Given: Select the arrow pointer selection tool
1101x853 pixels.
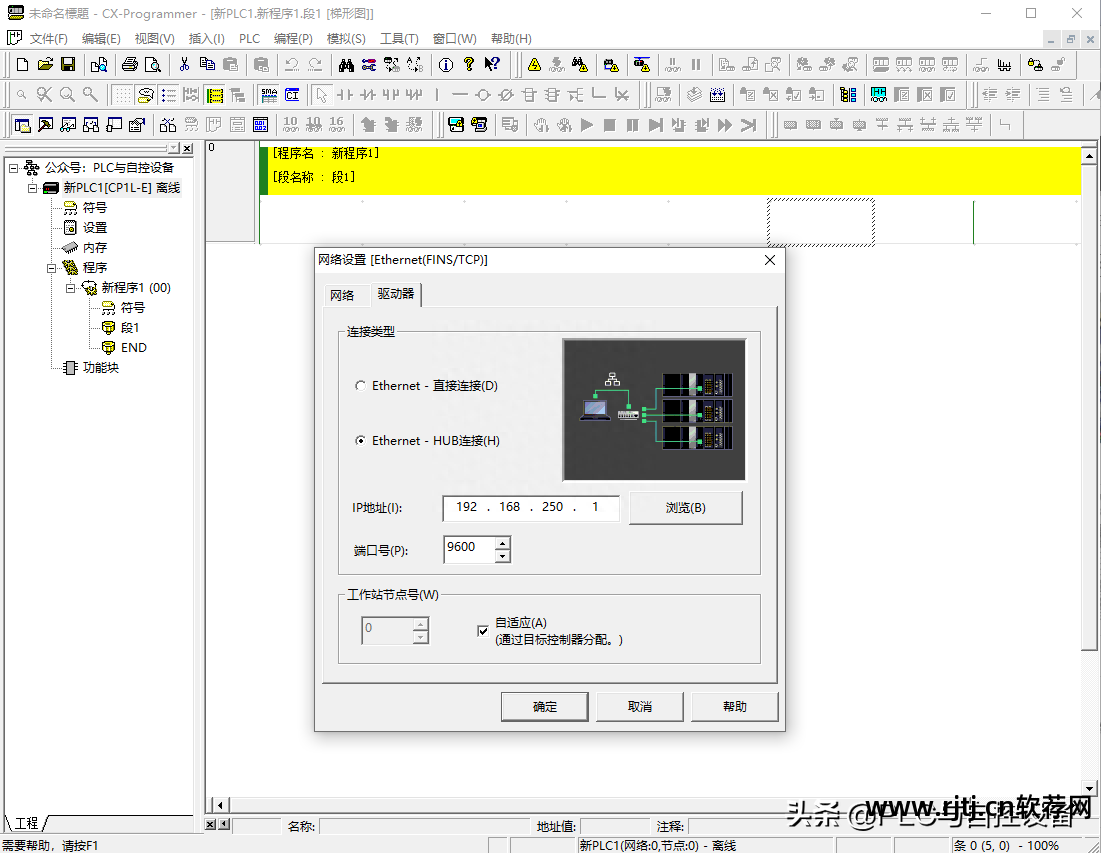Looking at the screenshot, I should [321, 95].
